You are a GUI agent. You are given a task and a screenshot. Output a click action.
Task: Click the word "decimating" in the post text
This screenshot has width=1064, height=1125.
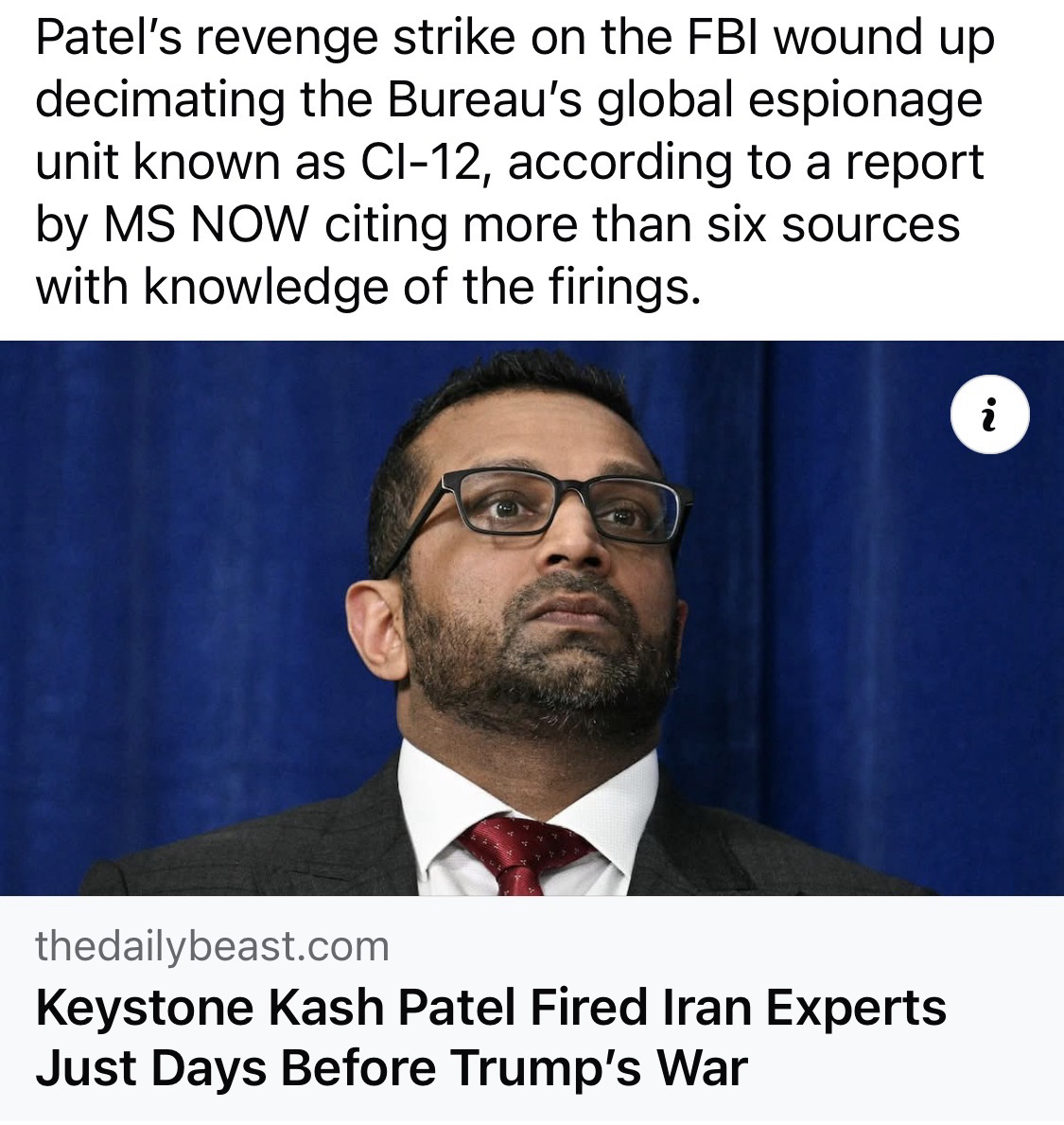click(159, 102)
